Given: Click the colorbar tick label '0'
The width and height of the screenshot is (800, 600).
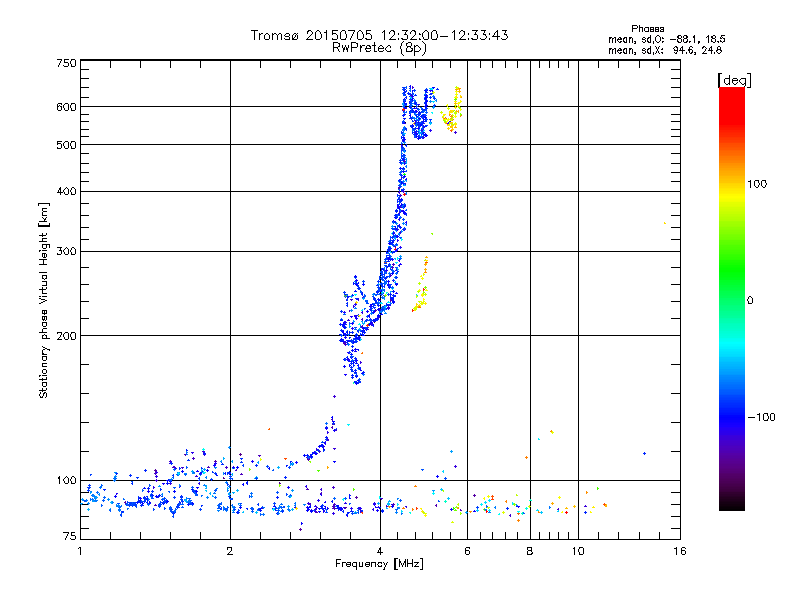Looking at the screenshot, I should pyautogui.click(x=750, y=300).
